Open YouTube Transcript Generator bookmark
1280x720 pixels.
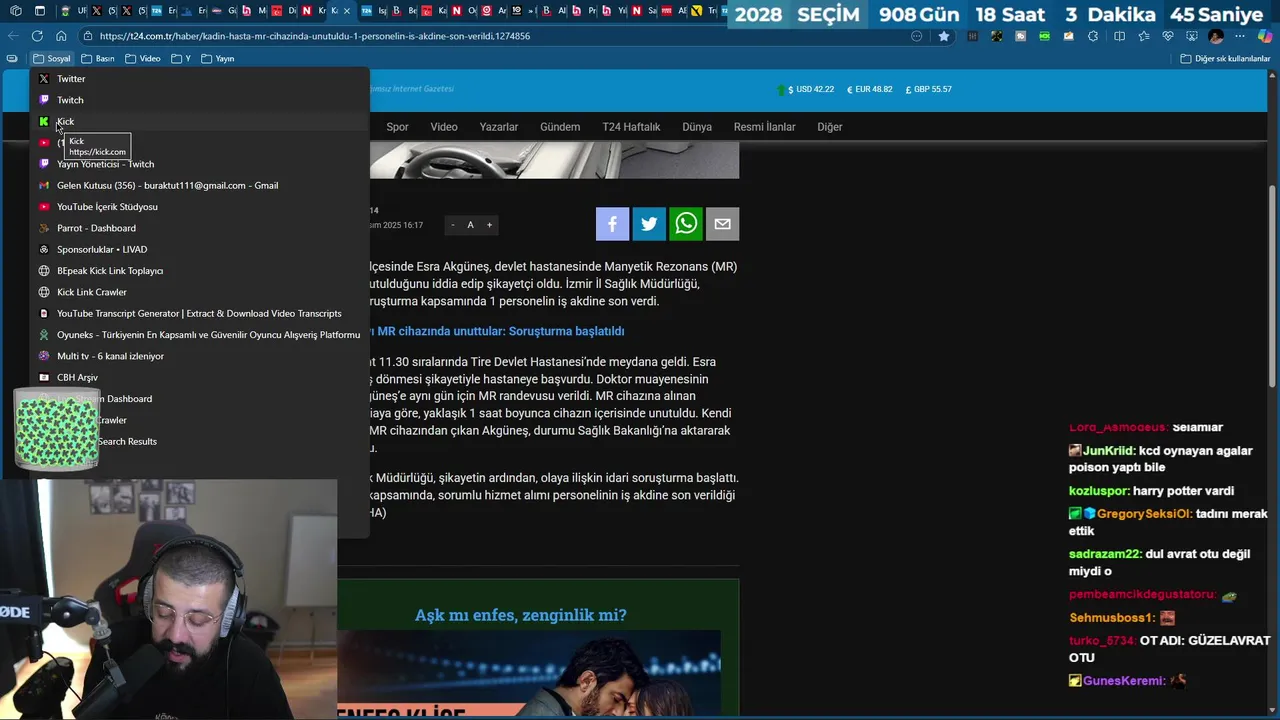(200, 313)
